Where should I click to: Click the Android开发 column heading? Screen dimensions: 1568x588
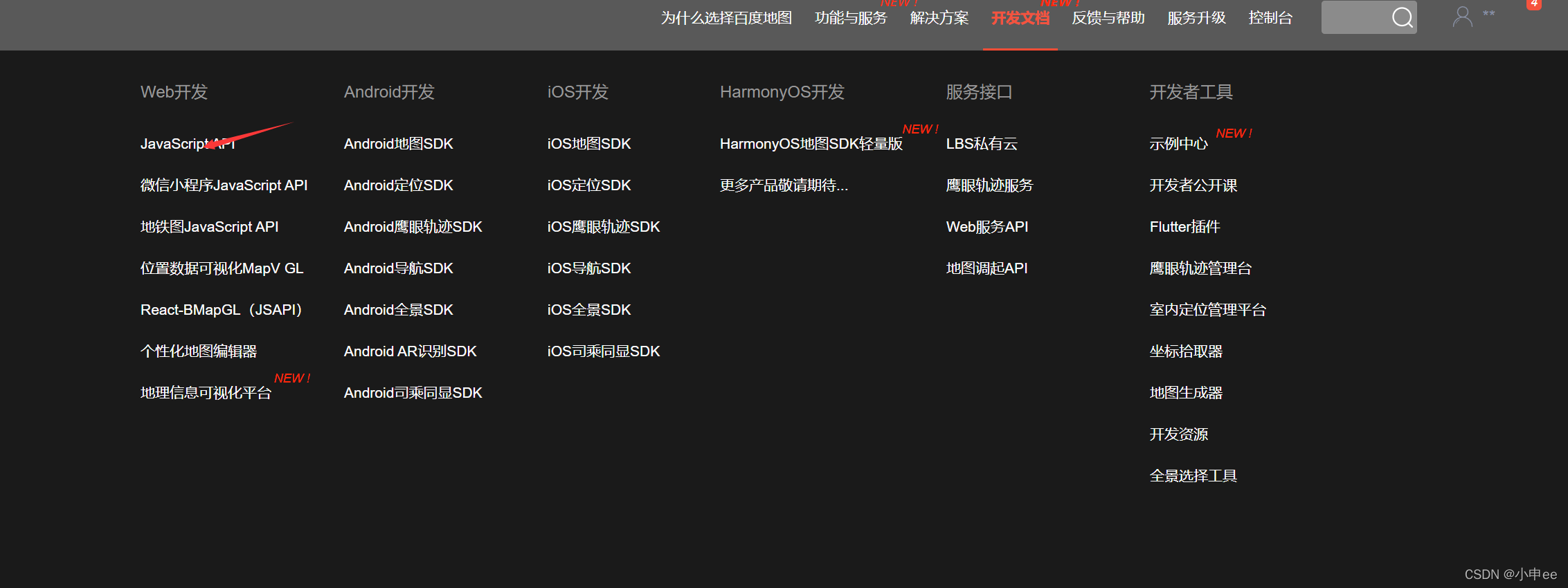click(389, 92)
